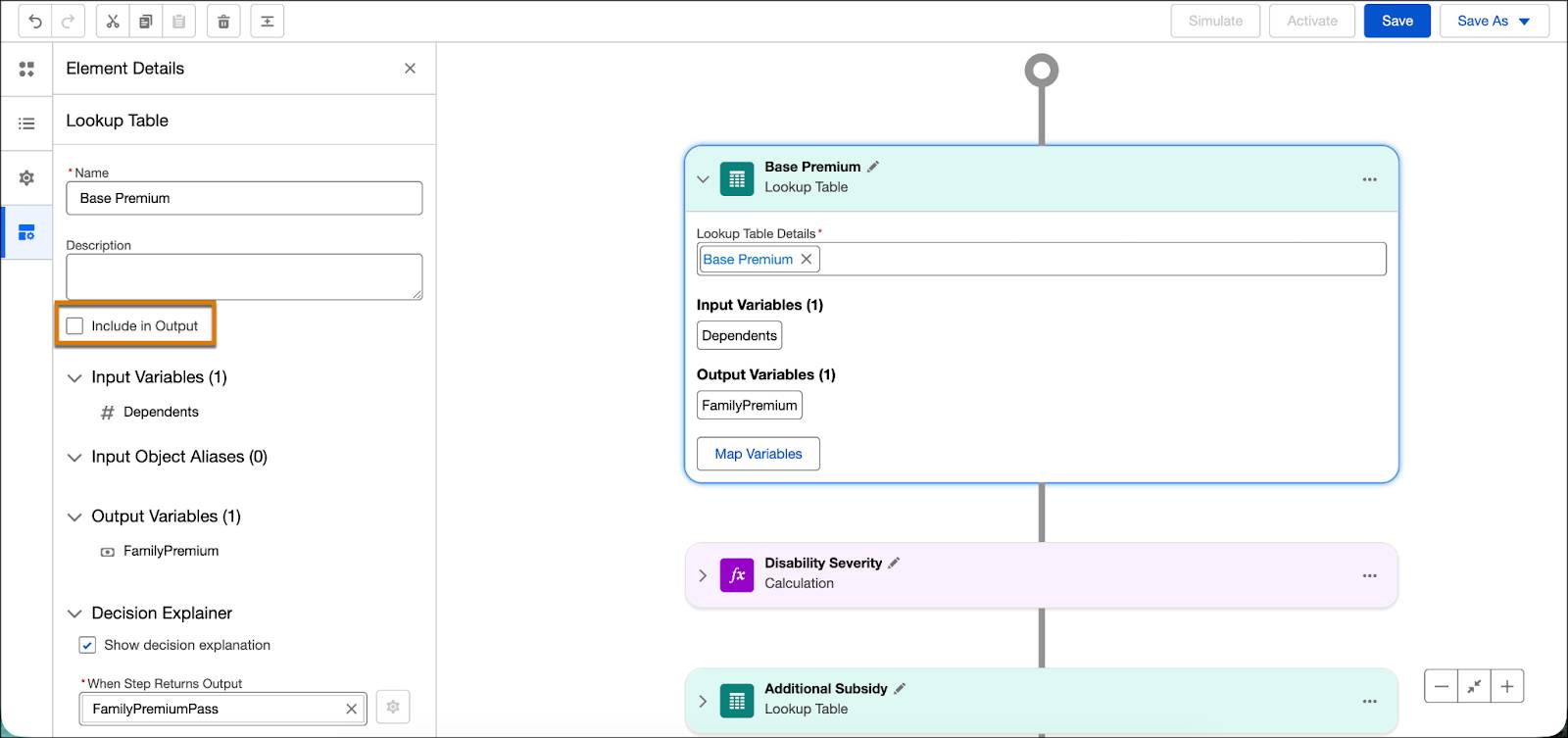The width and height of the screenshot is (1568, 738).
Task: Open Additional Subsidy step actions menu
Action: click(x=1369, y=701)
